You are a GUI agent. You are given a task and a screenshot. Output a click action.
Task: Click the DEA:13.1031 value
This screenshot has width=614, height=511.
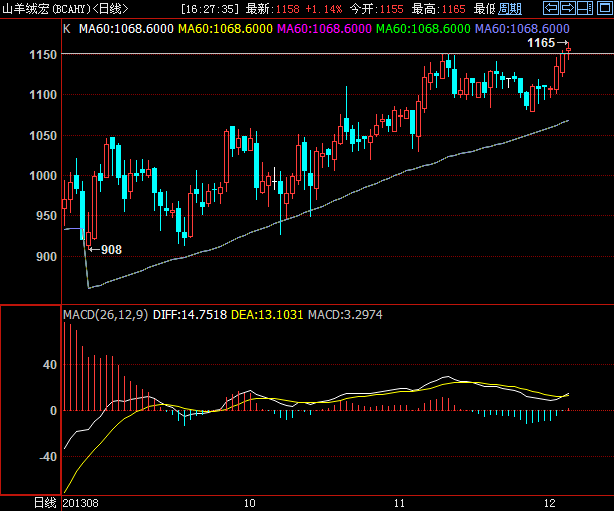267,315
